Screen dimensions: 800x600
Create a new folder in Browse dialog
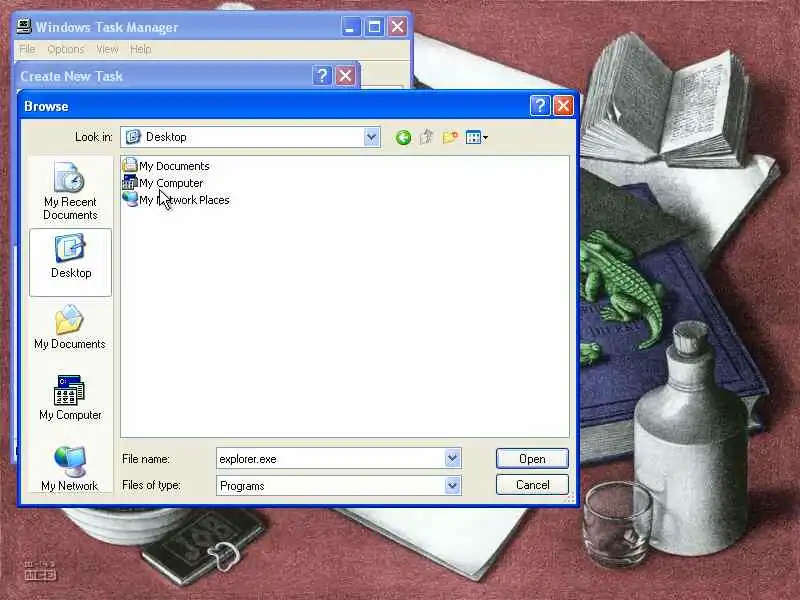[450, 137]
